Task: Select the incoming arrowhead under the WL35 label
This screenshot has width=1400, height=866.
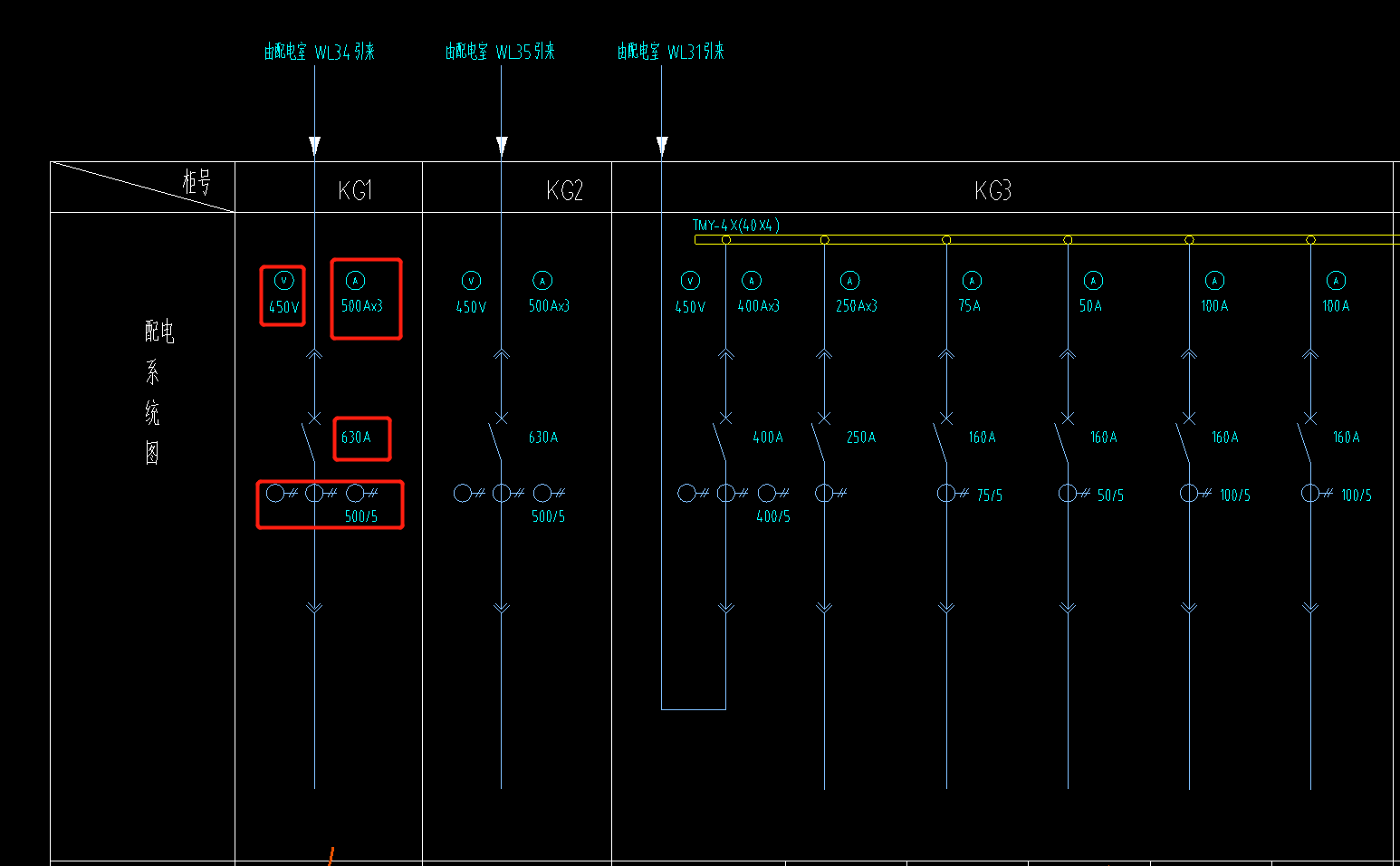Action: tap(502, 146)
